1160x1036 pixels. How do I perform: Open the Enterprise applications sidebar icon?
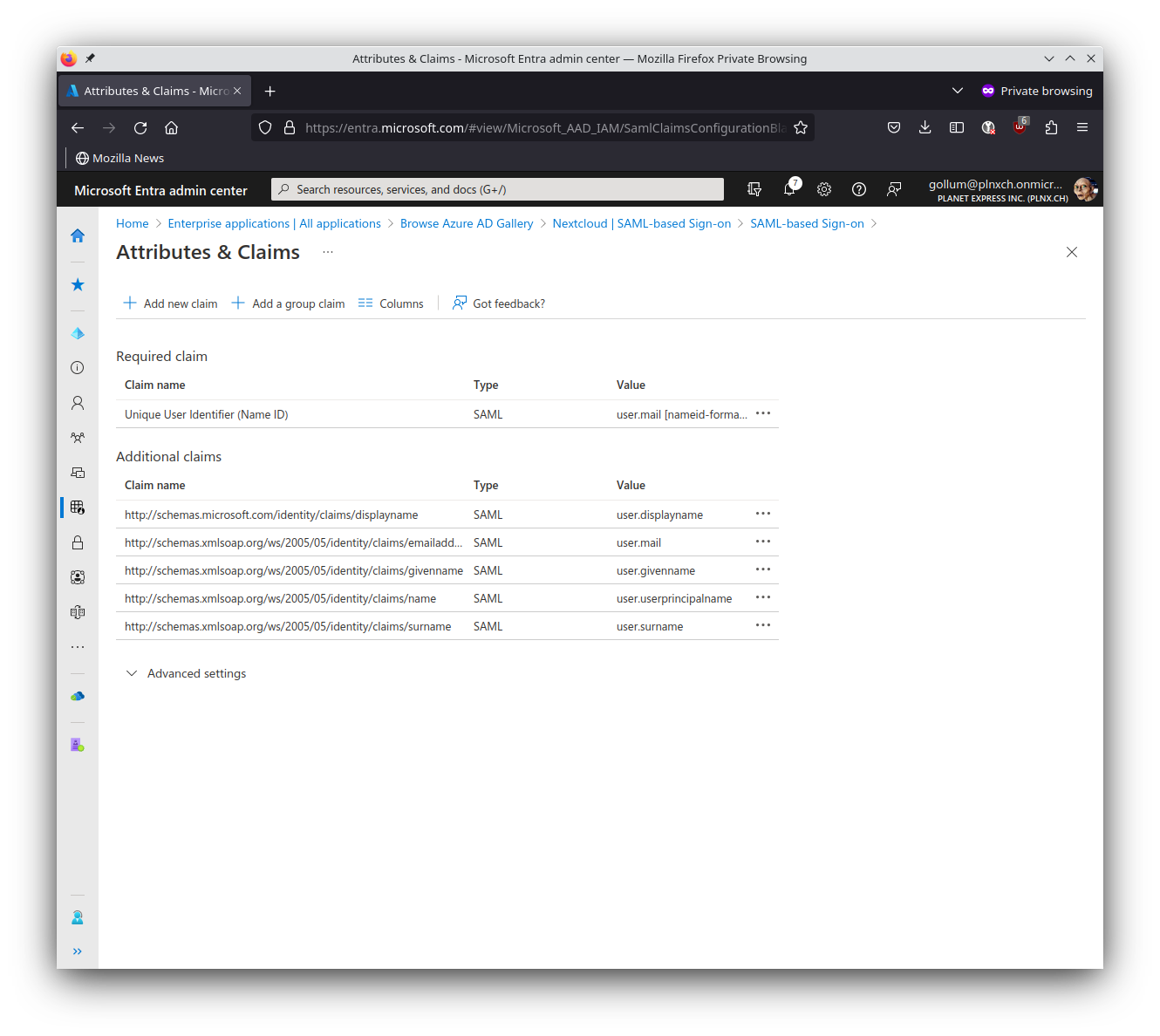pos(78,507)
